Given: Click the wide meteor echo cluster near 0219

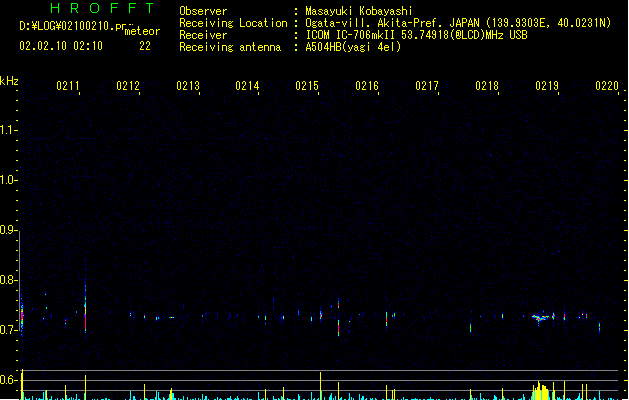Looking at the screenshot, I should point(541,318).
